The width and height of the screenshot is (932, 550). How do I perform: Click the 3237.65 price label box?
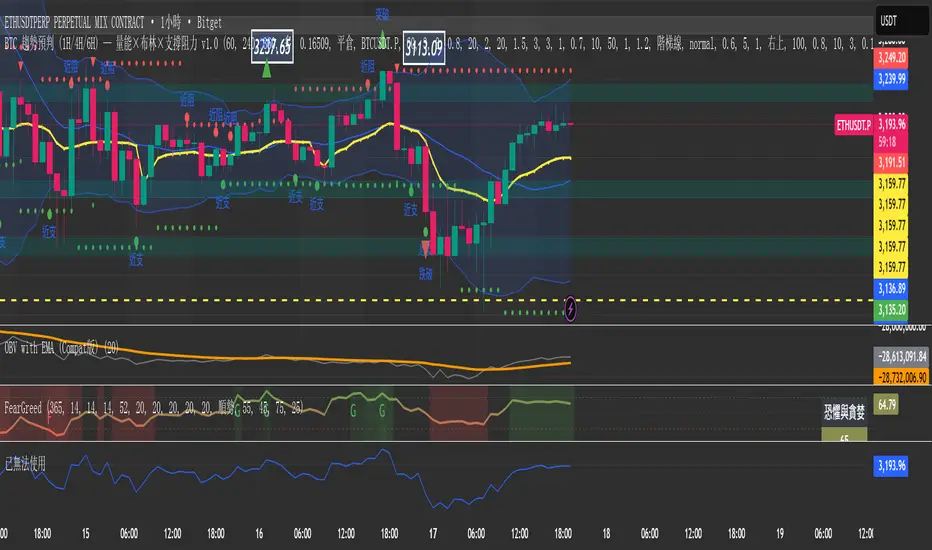[272, 46]
